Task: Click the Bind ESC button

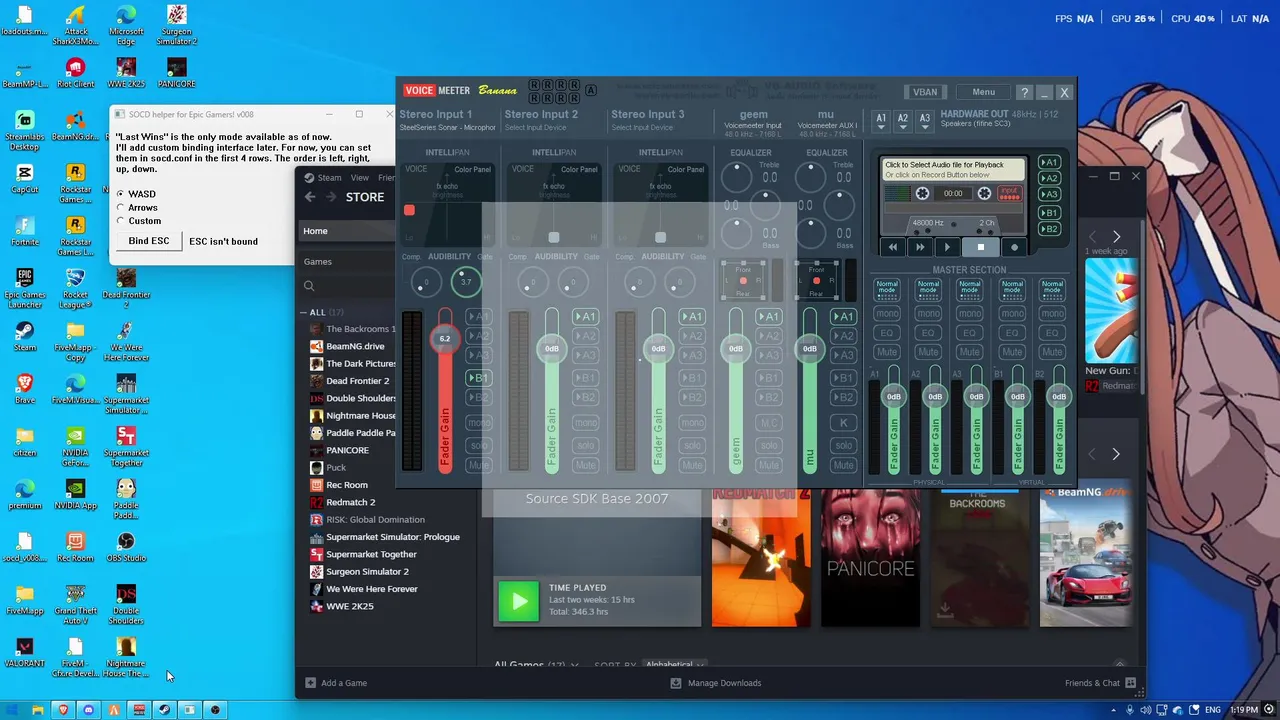Action: click(x=149, y=241)
